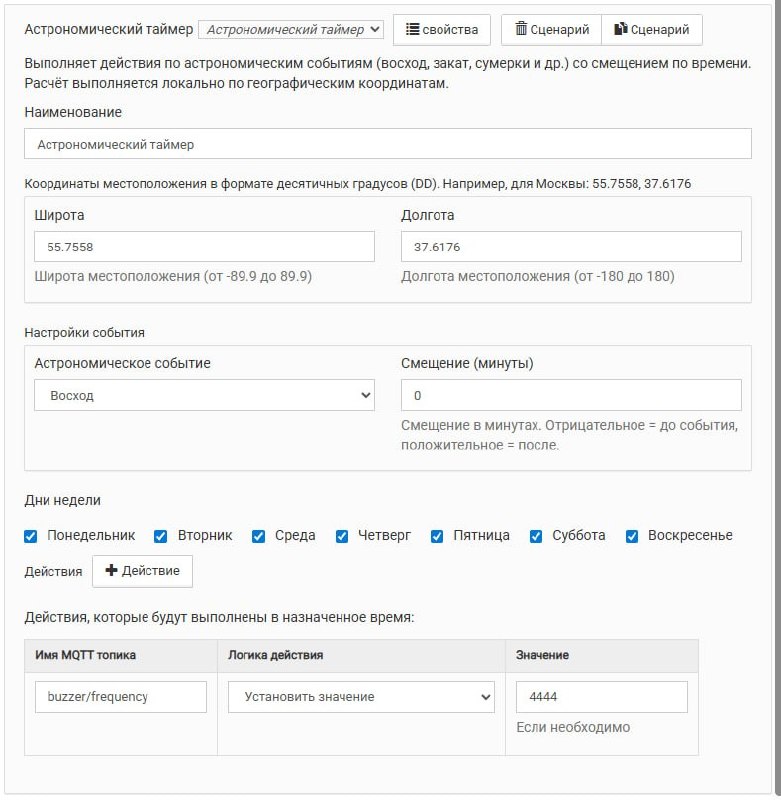Viewport: 781px width, 800px height.
Task: Disable the Среда checkbox
Action: click(258, 536)
